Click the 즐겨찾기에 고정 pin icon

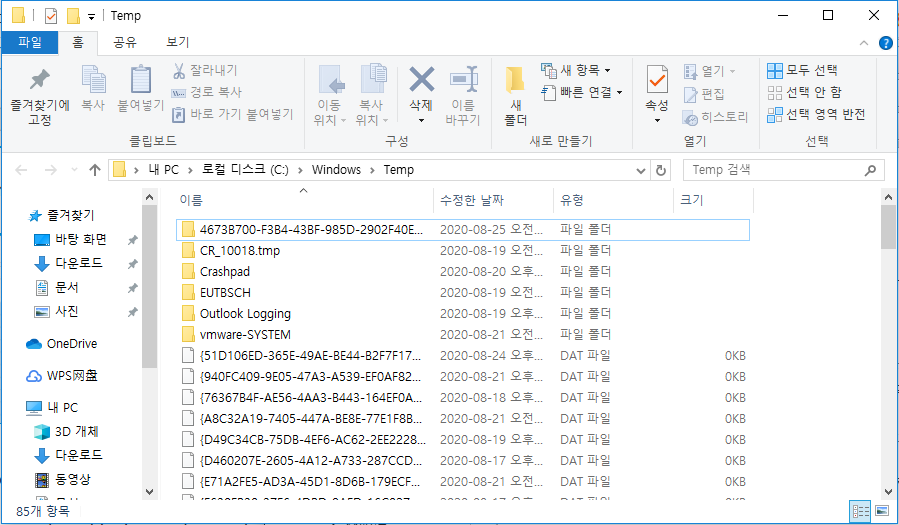pos(40,80)
